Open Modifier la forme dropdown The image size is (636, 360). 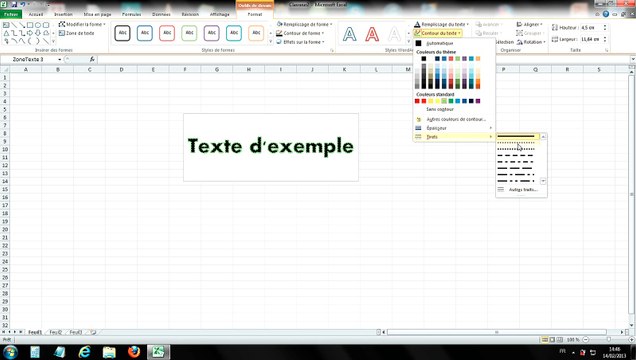(x=82, y=24)
